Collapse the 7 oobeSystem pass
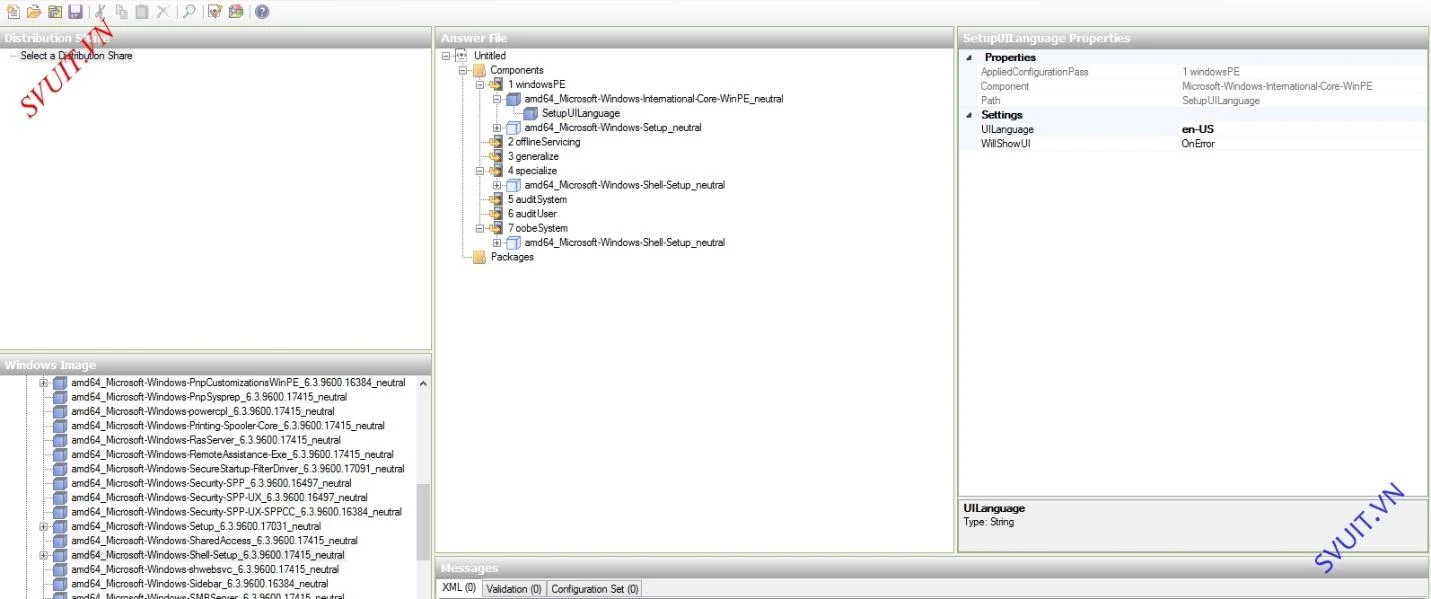Screen dimensions: 1431x599 tap(480, 228)
